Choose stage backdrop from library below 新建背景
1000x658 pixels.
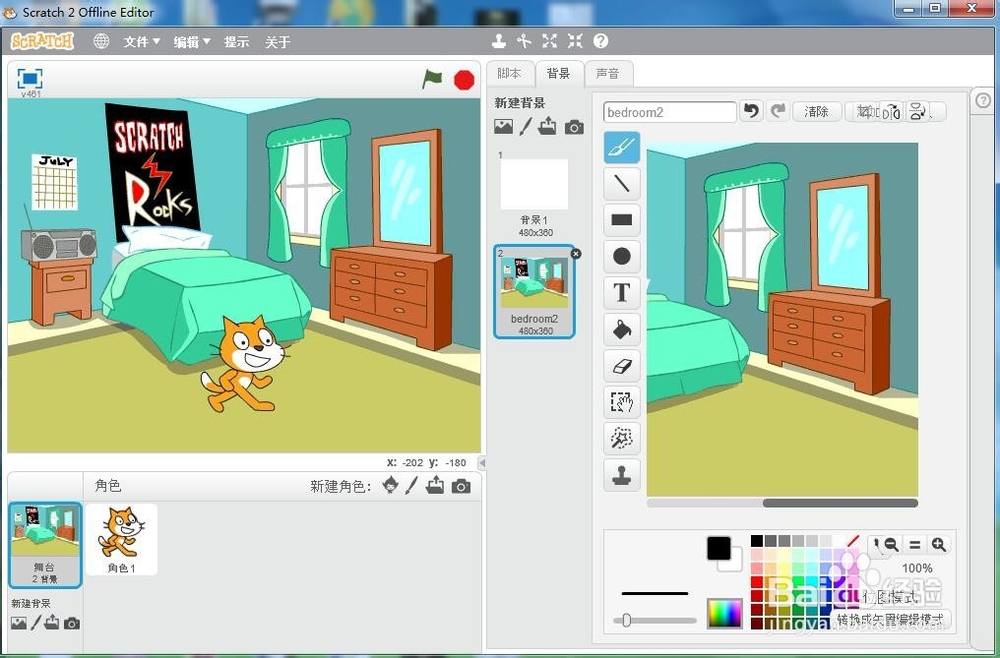click(19, 623)
